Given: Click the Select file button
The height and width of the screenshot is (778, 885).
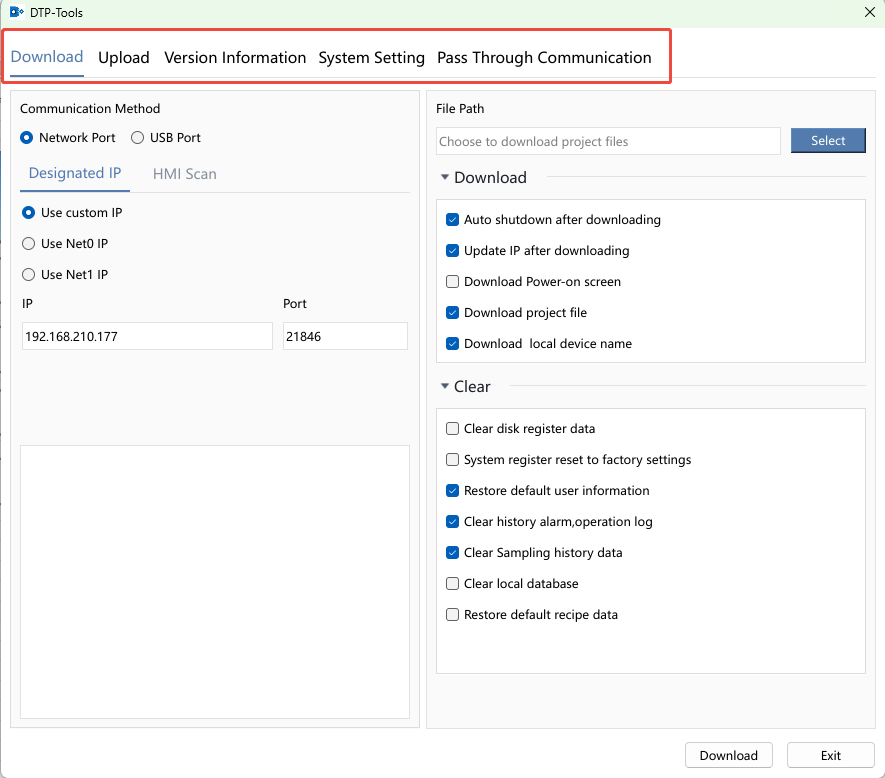Looking at the screenshot, I should (828, 141).
